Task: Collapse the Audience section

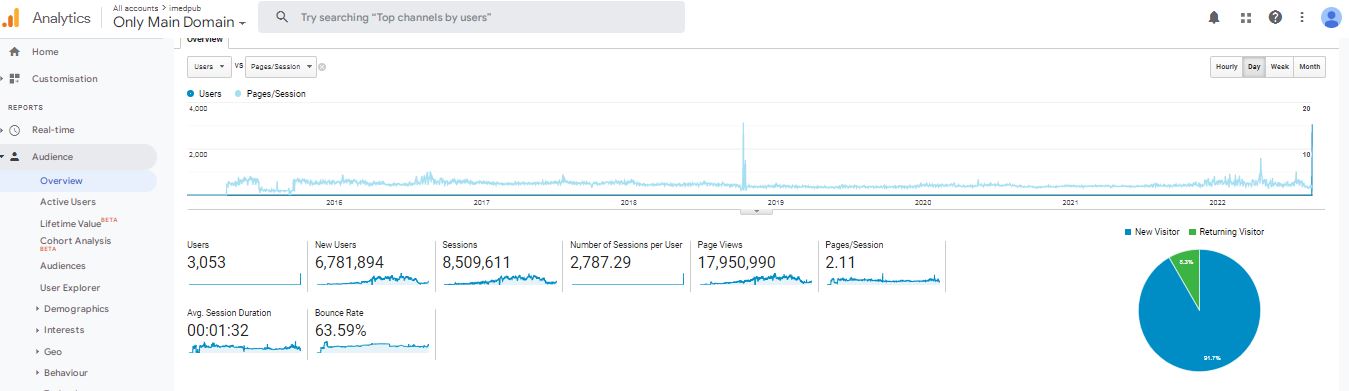Action: coord(3,157)
